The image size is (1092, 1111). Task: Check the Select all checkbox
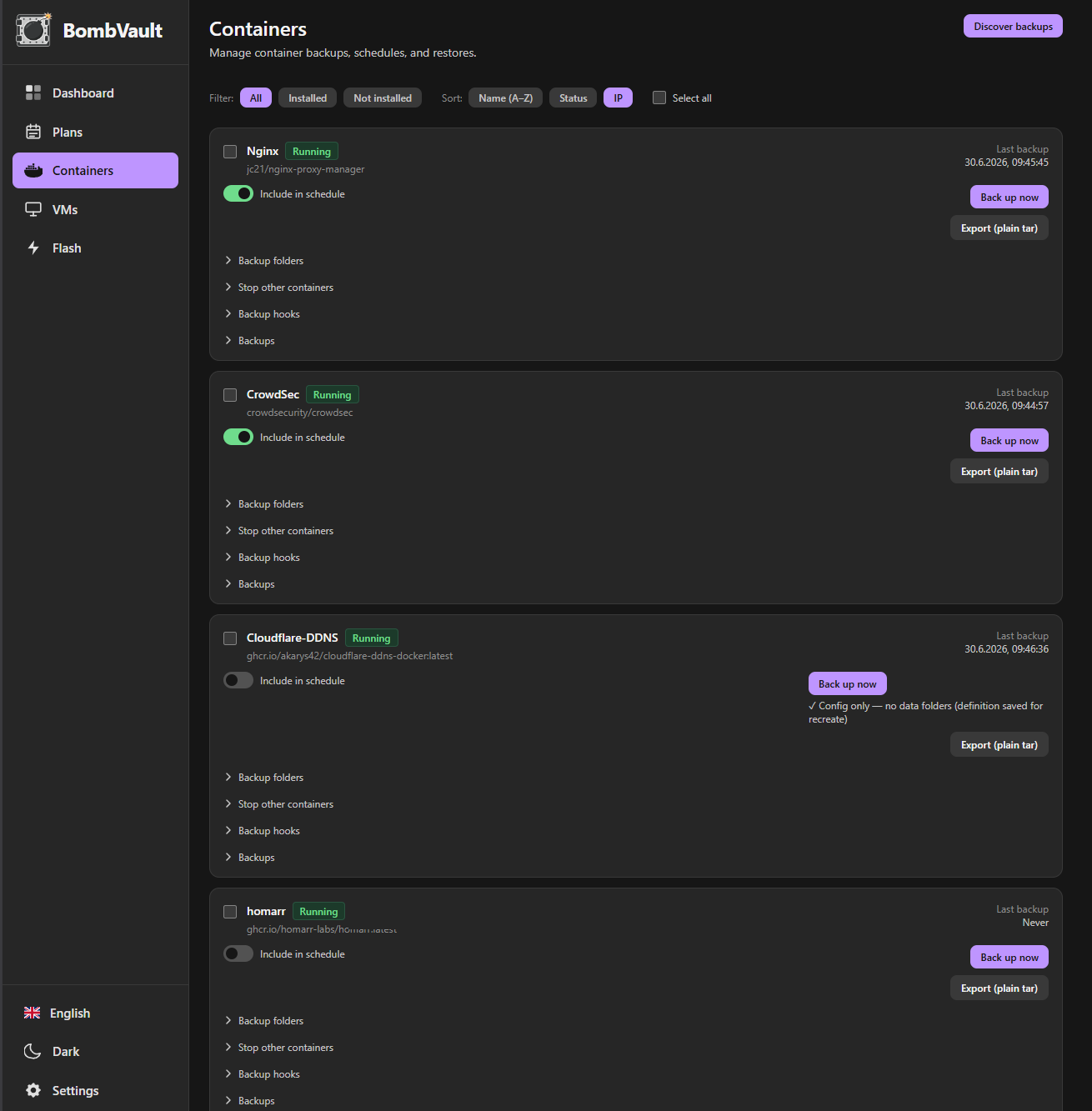(x=659, y=98)
